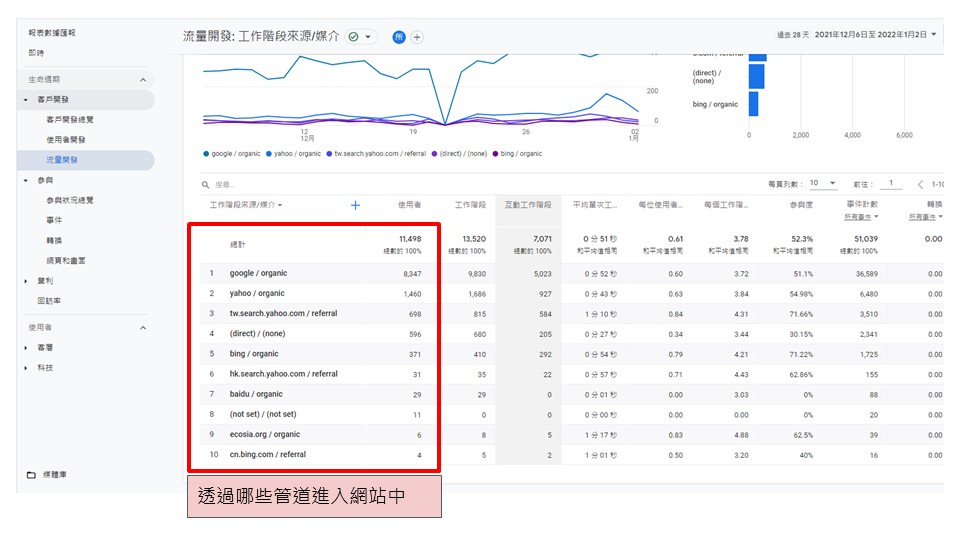
Task: Open 轉換 所有事件 dropdown
Action: [926, 217]
